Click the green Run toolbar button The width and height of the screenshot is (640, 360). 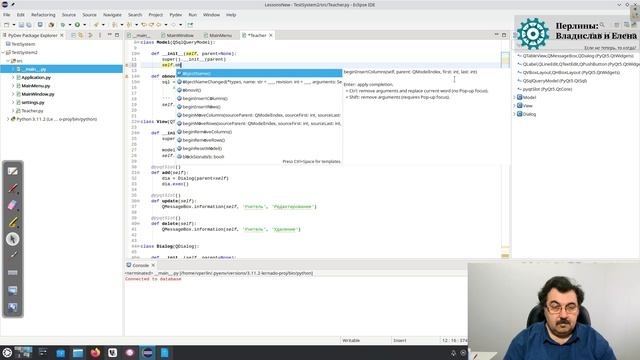click(77, 25)
